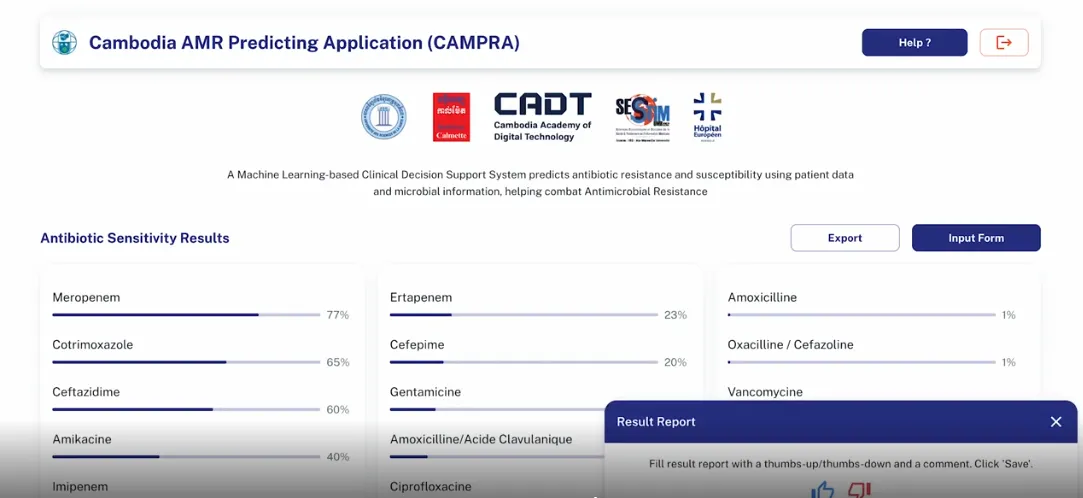The image size is (1083, 498).
Task: Click the round blue university seal logo
Action: [x=383, y=117]
